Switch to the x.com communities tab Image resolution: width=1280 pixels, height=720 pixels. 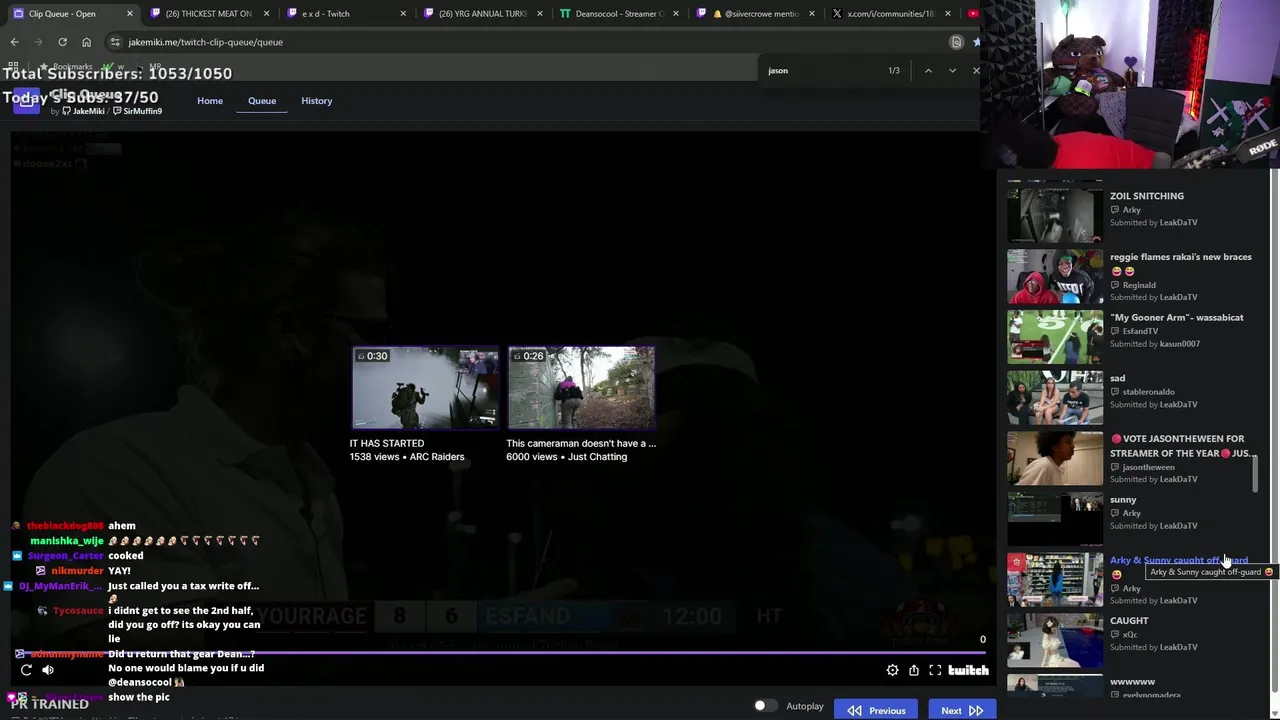(890, 13)
